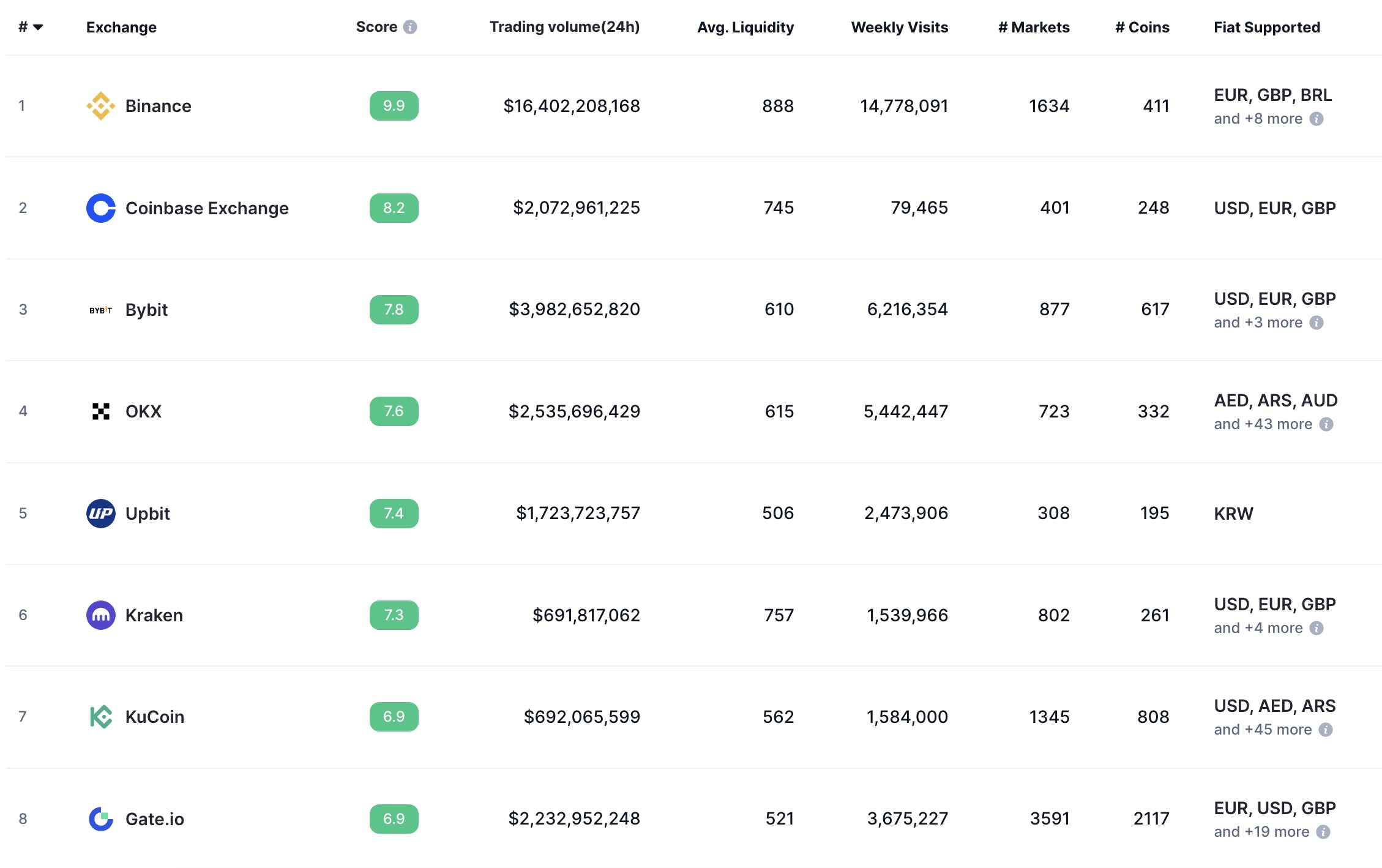1382x868 pixels.
Task: Open the Gate.io exchange link
Action: (x=155, y=819)
